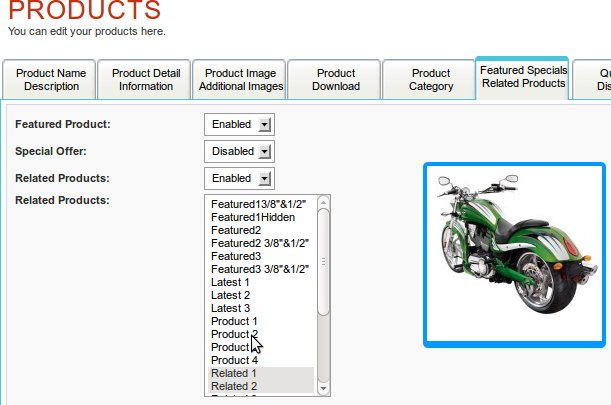The width and height of the screenshot is (611, 405).
Task: Switch to Product Name Description tab
Action: (51, 80)
